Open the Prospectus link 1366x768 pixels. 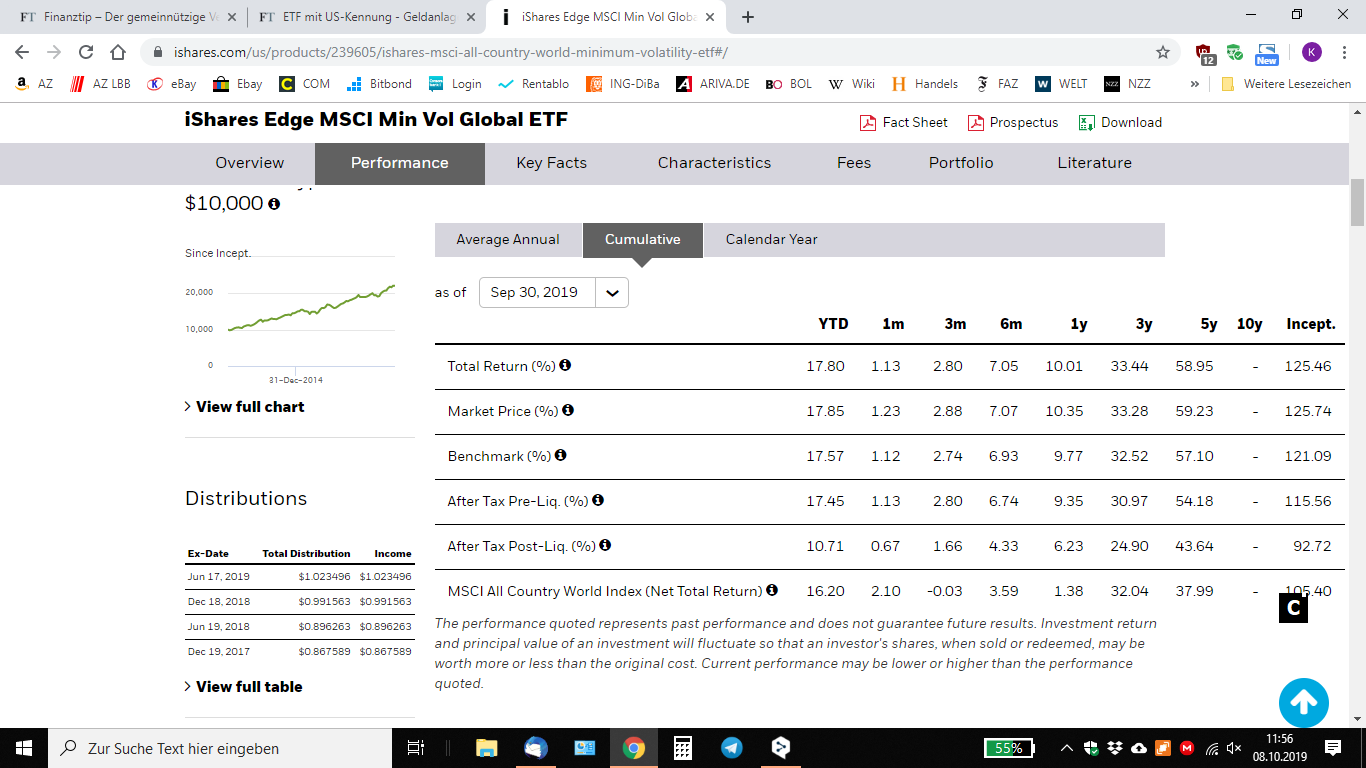(x=1024, y=123)
